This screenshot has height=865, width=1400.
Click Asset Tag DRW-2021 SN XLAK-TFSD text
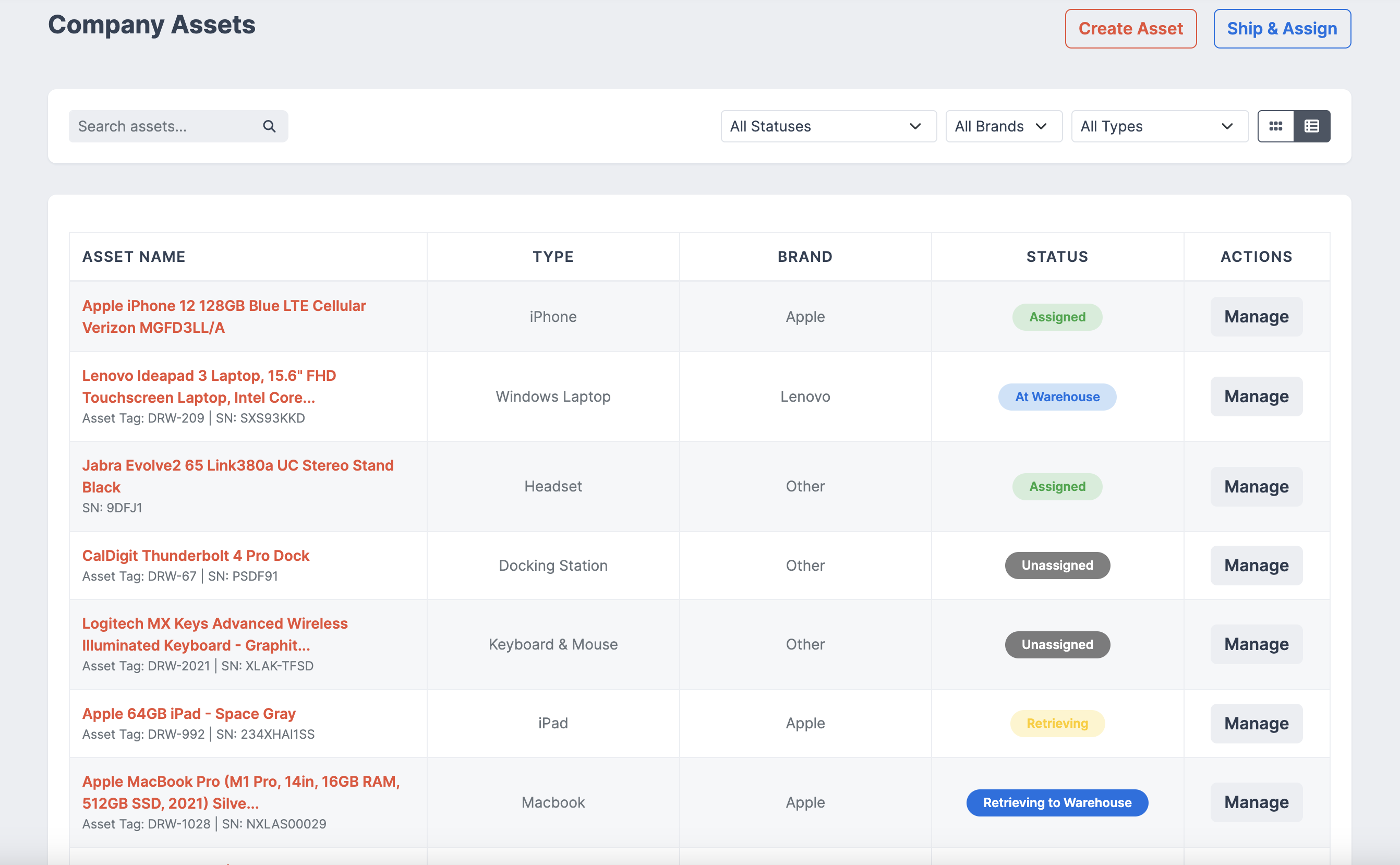(198, 666)
